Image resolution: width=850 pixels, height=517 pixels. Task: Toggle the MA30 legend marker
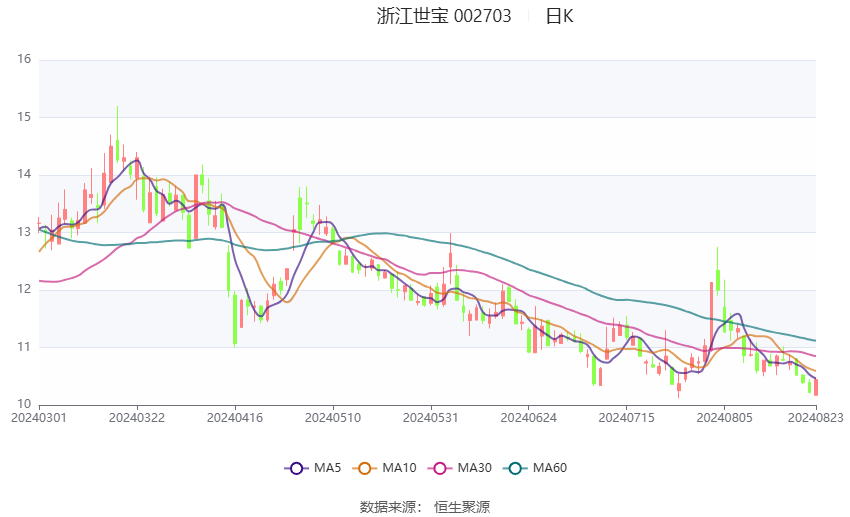pyautogui.click(x=440, y=468)
